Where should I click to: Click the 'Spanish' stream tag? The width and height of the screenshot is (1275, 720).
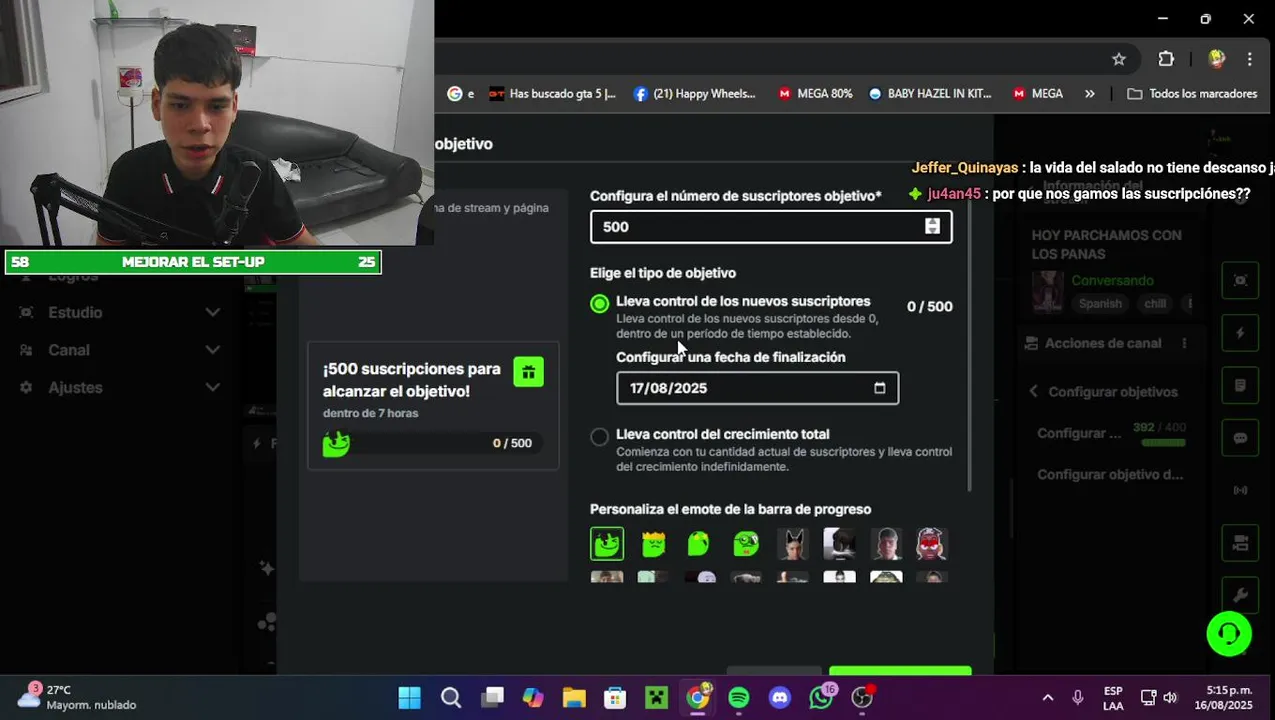point(1100,304)
